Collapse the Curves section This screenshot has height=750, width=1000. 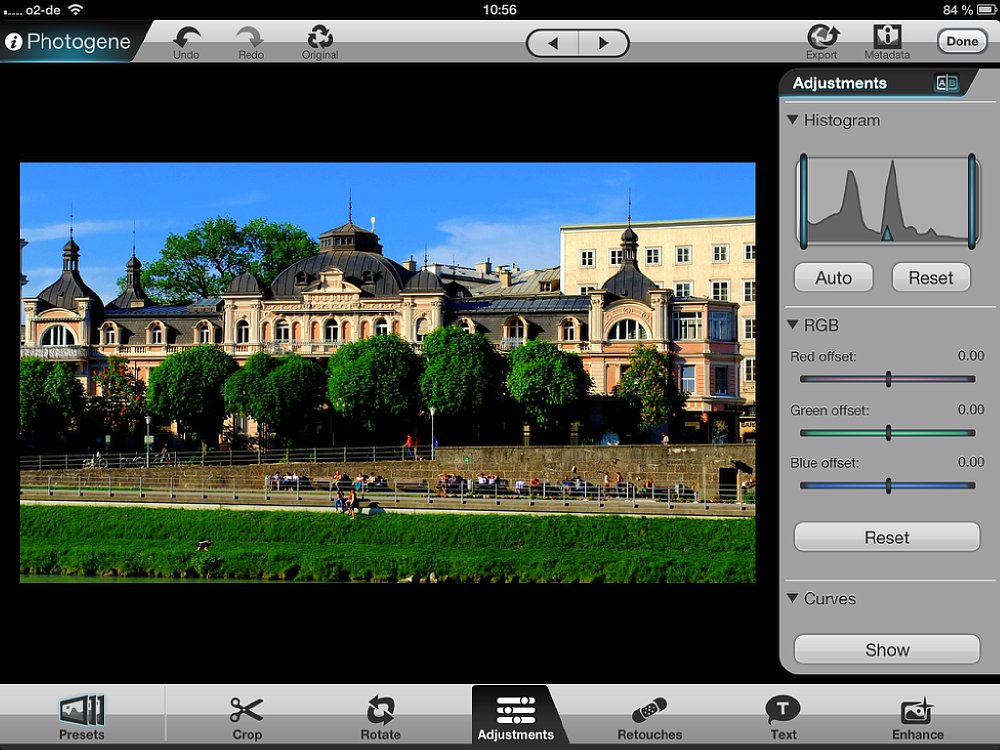(793, 599)
